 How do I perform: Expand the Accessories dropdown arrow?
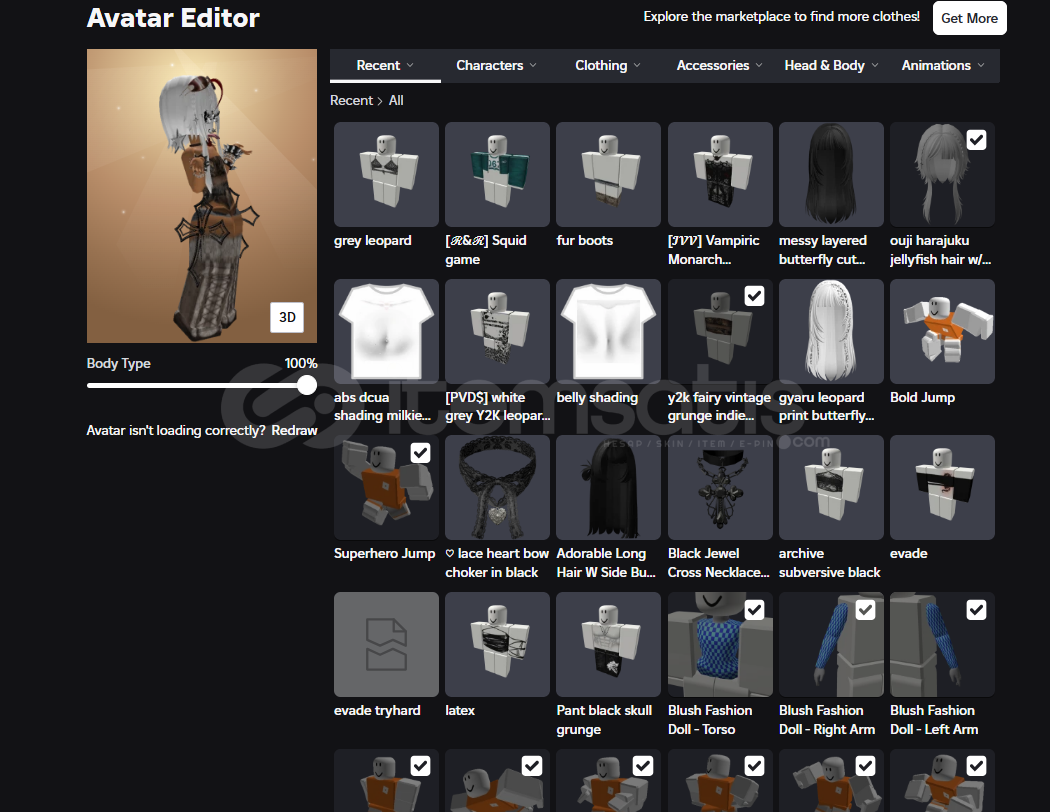pos(759,66)
